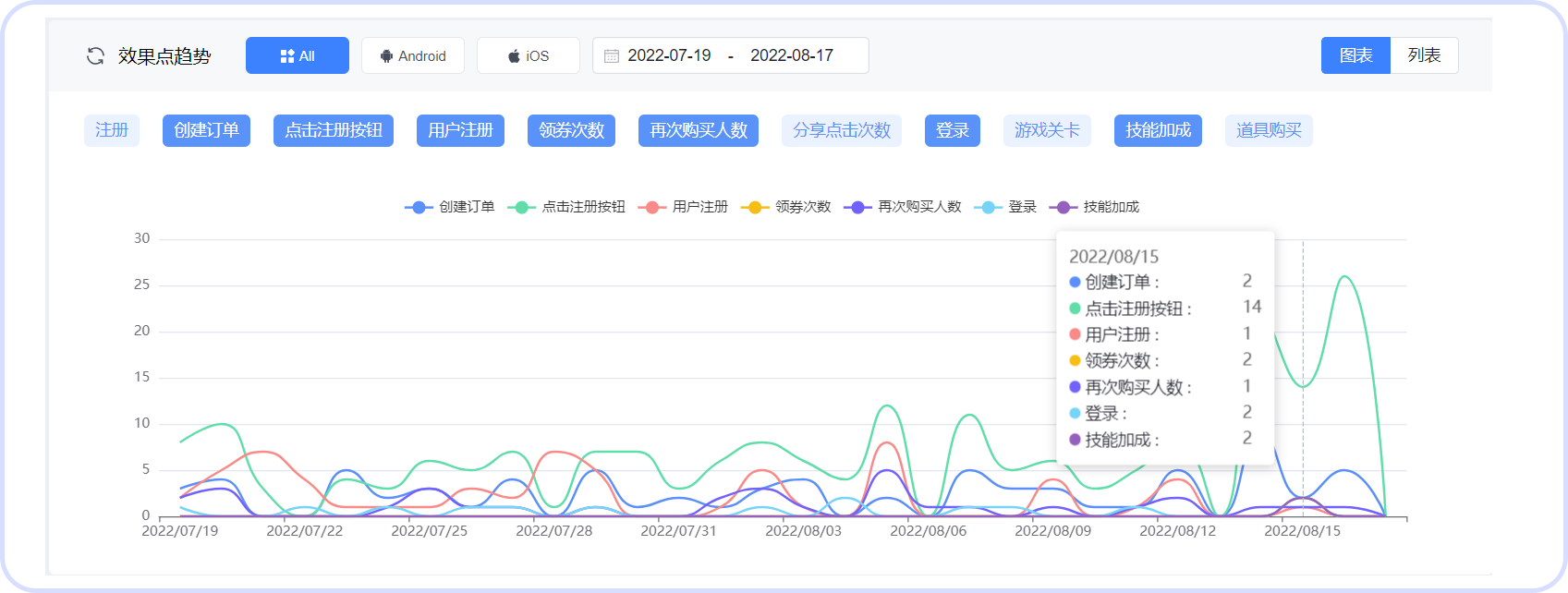Hide 领券次数 series via chart legend
This screenshot has height=593, width=1568.
785,207
